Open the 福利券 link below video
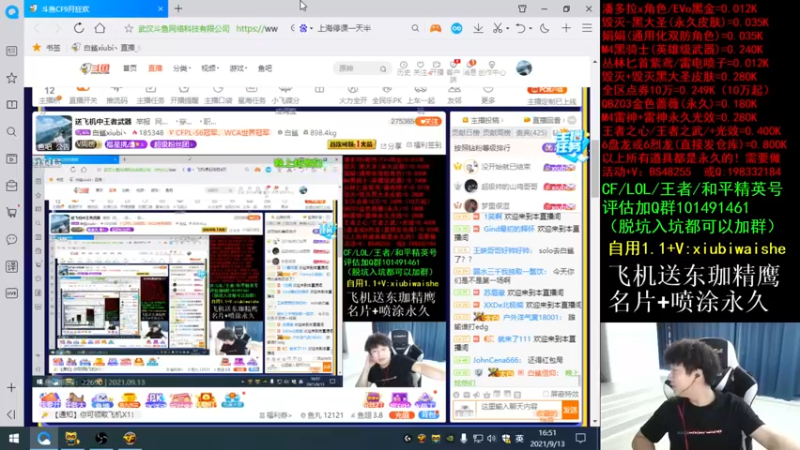The width and height of the screenshot is (800, 450). pos(276,415)
